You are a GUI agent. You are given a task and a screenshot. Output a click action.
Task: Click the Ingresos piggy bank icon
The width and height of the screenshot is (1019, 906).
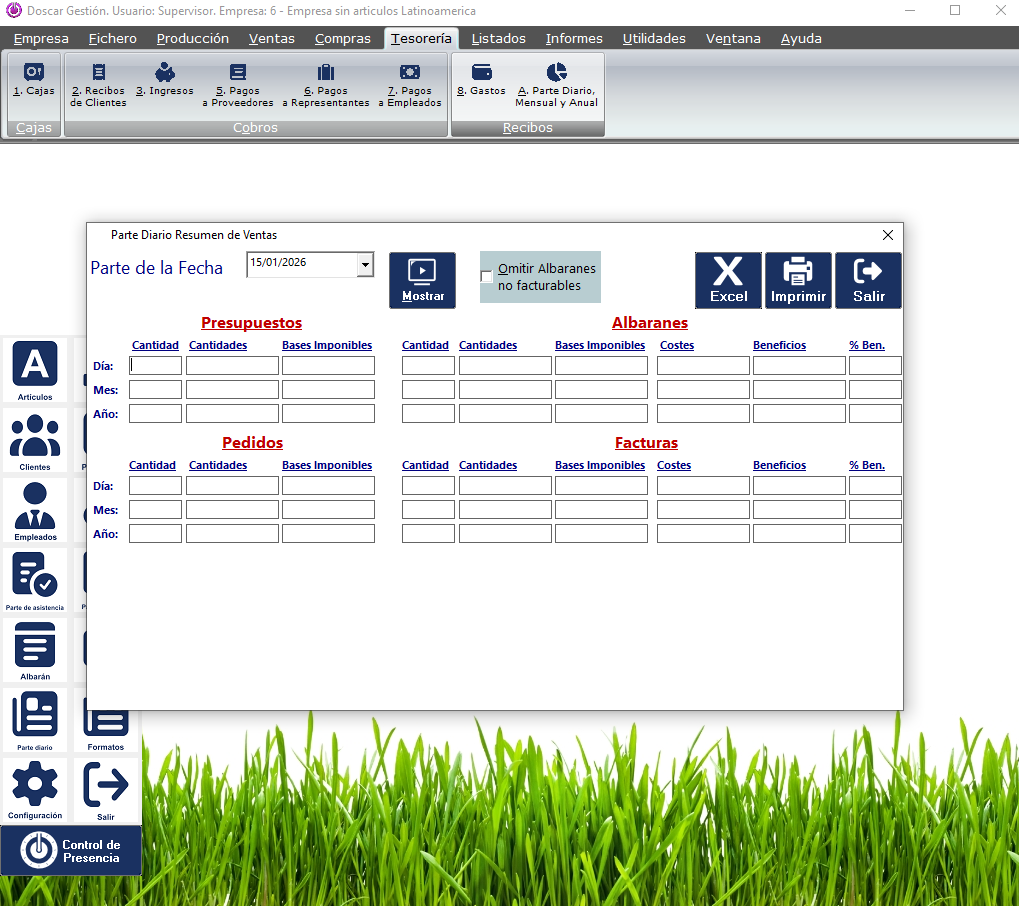165,80
